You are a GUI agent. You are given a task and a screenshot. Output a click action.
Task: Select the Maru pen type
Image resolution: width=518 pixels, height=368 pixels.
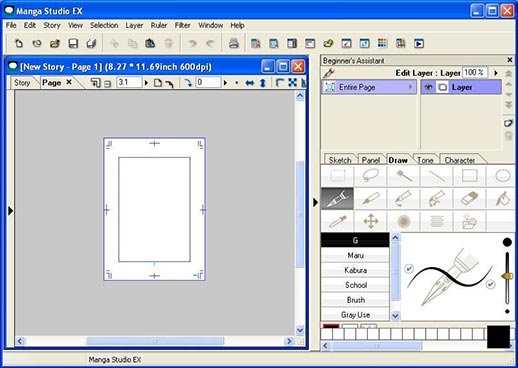(355, 255)
